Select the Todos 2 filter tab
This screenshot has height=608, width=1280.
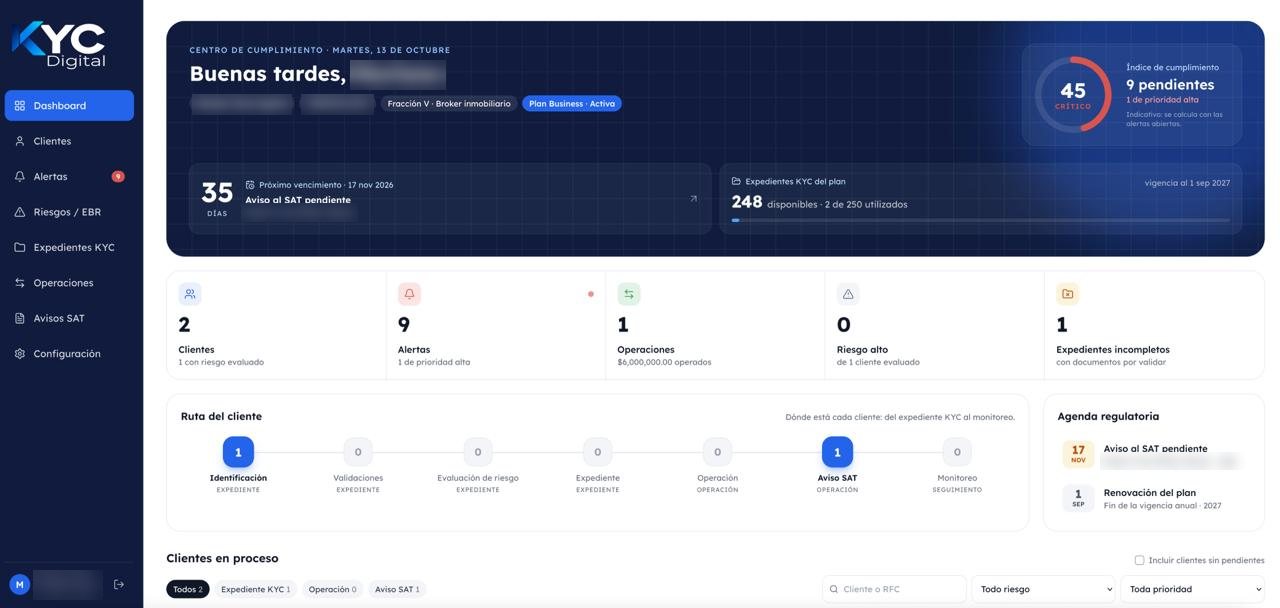click(188, 589)
